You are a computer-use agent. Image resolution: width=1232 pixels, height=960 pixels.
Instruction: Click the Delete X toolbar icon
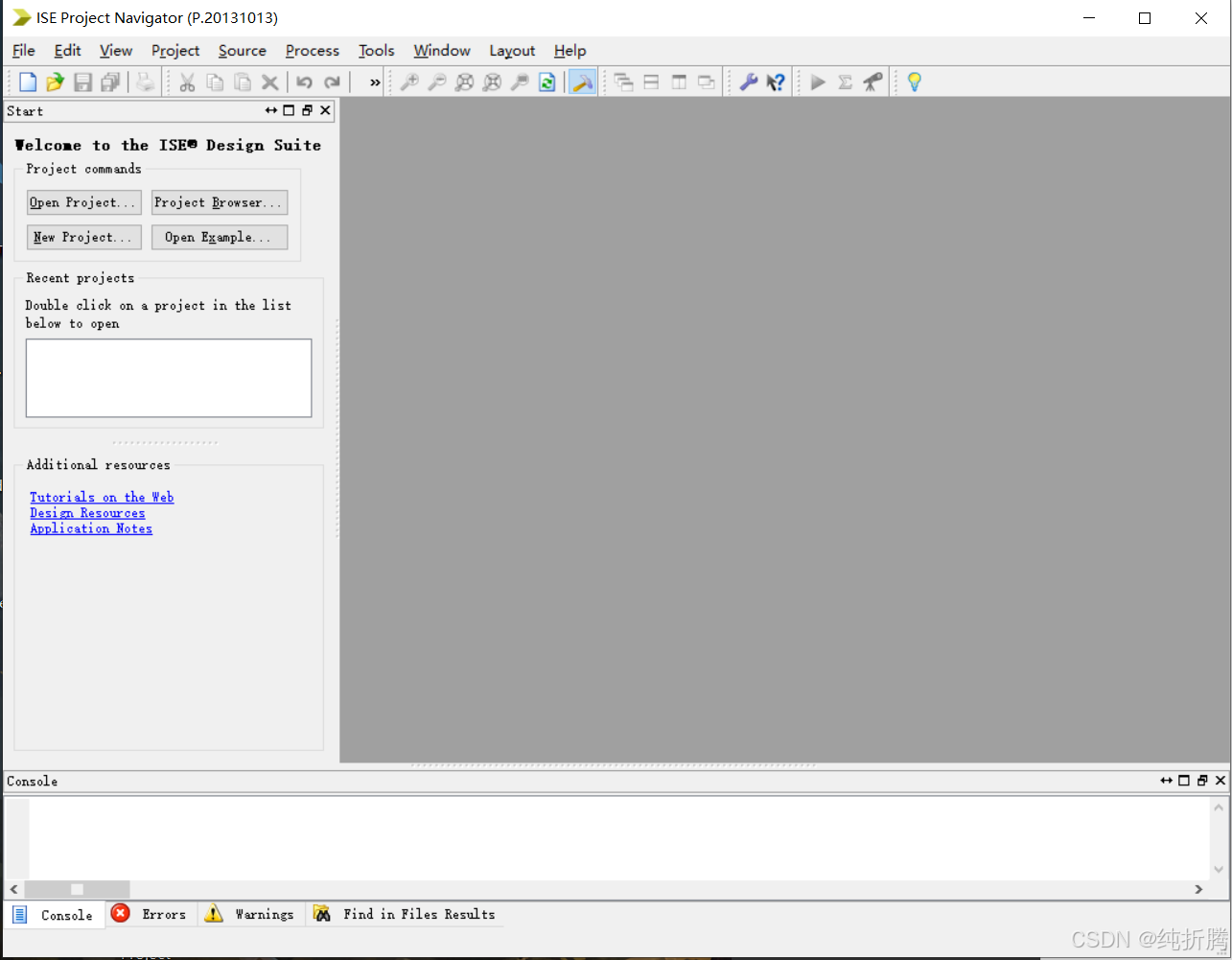click(x=270, y=82)
